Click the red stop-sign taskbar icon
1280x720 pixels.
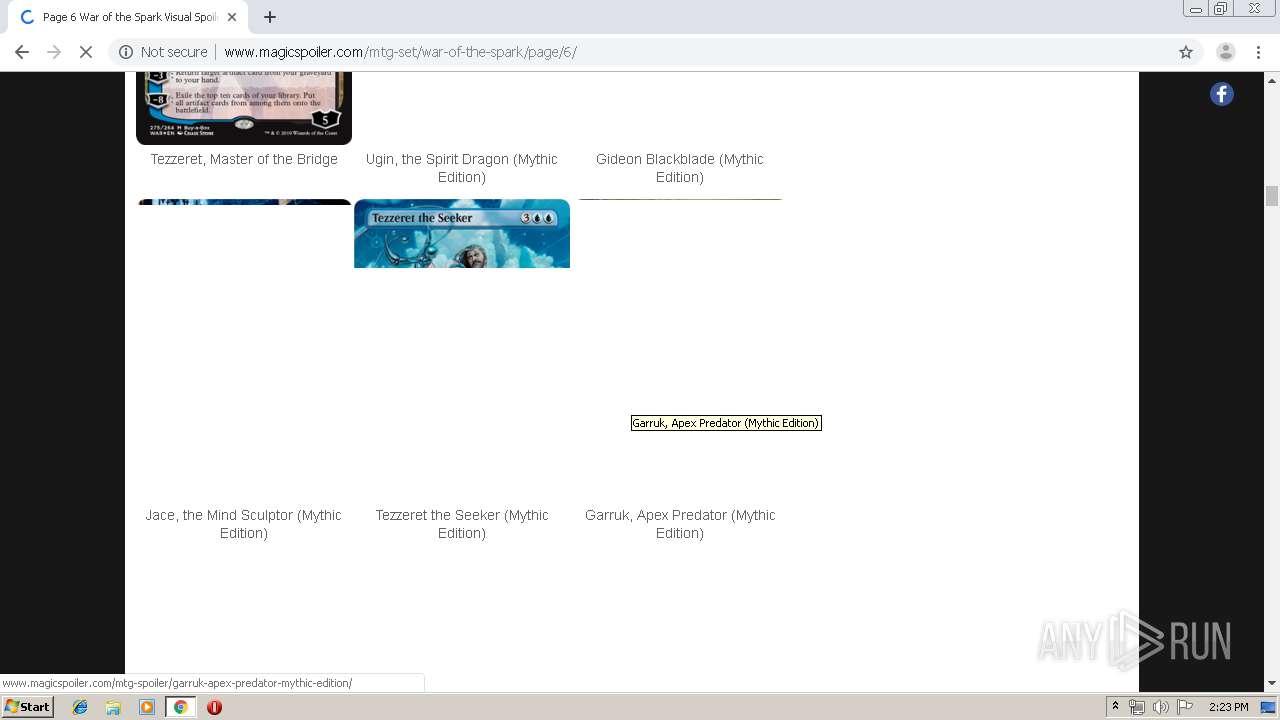coord(214,707)
